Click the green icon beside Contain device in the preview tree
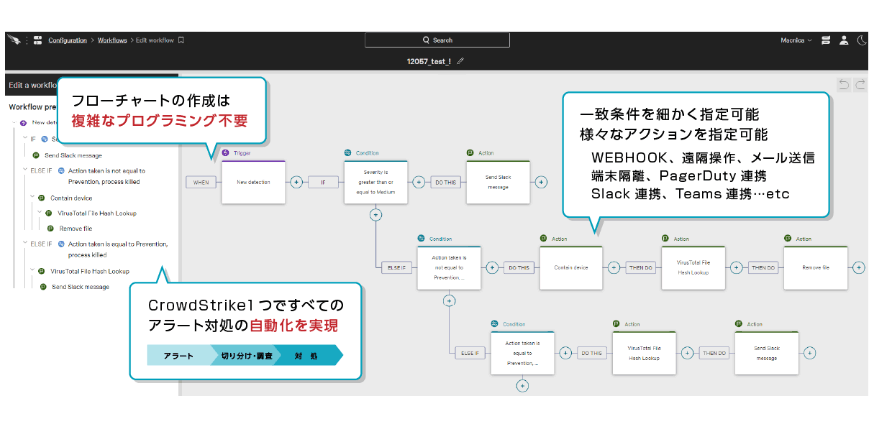This screenshot has height=430, width=879. [x=41, y=198]
